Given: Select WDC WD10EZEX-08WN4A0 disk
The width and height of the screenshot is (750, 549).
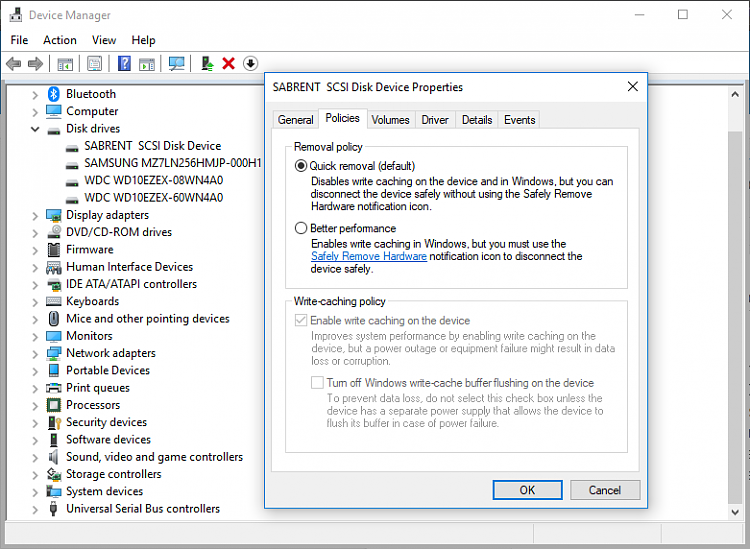Looking at the screenshot, I should pos(154,180).
